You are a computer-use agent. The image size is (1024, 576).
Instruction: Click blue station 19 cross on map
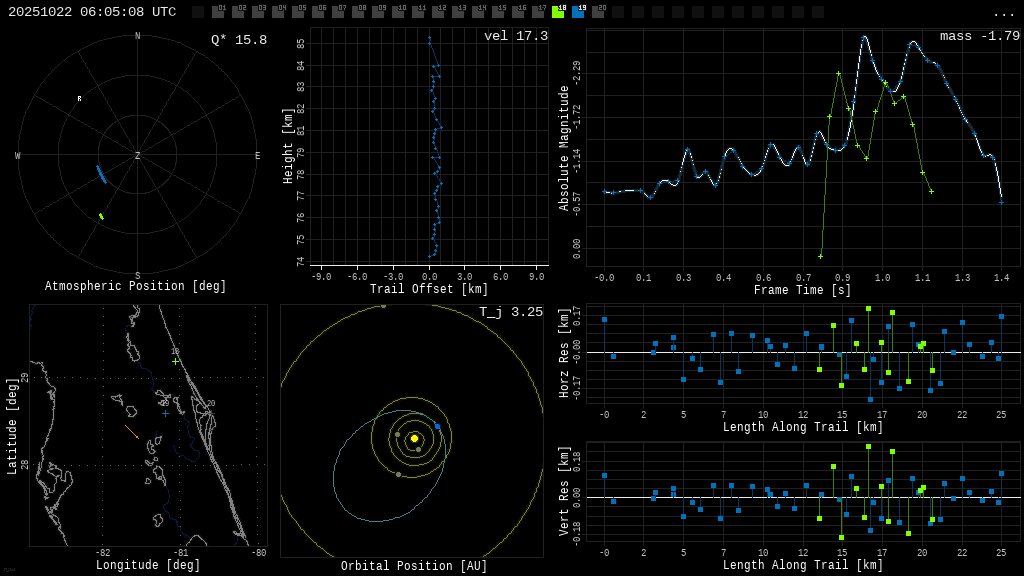tap(165, 413)
